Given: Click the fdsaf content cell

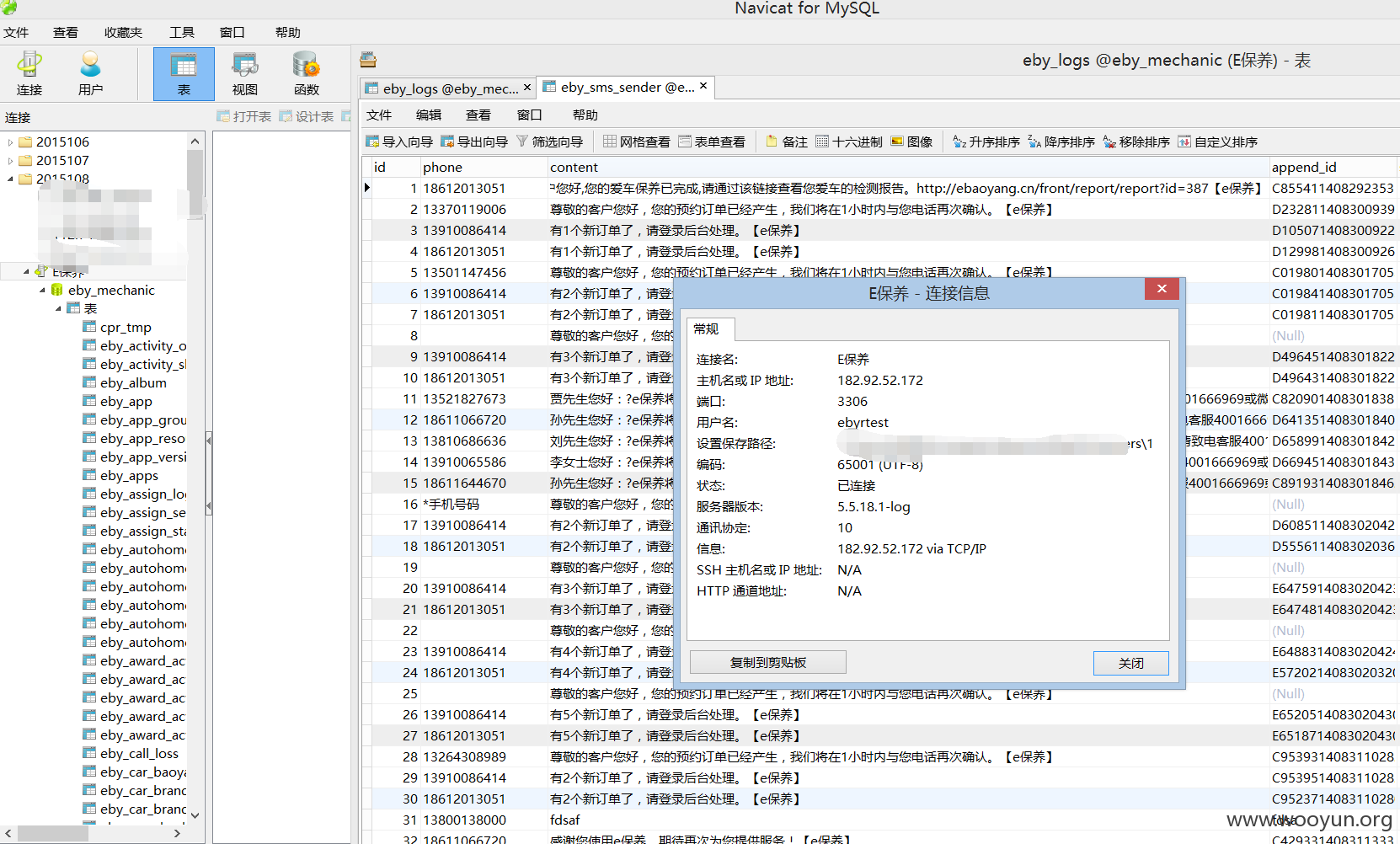Looking at the screenshot, I should pos(908,820).
